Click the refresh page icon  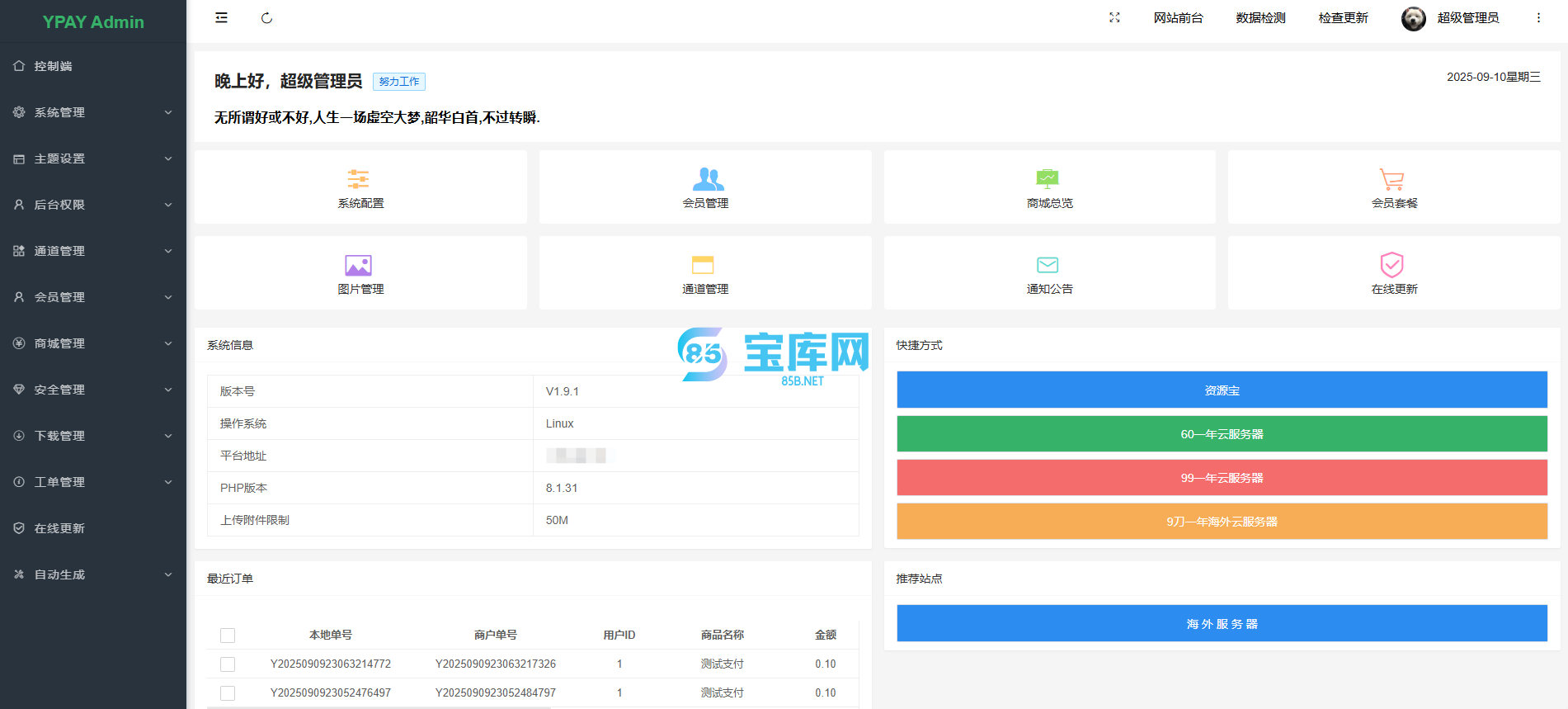tap(266, 18)
